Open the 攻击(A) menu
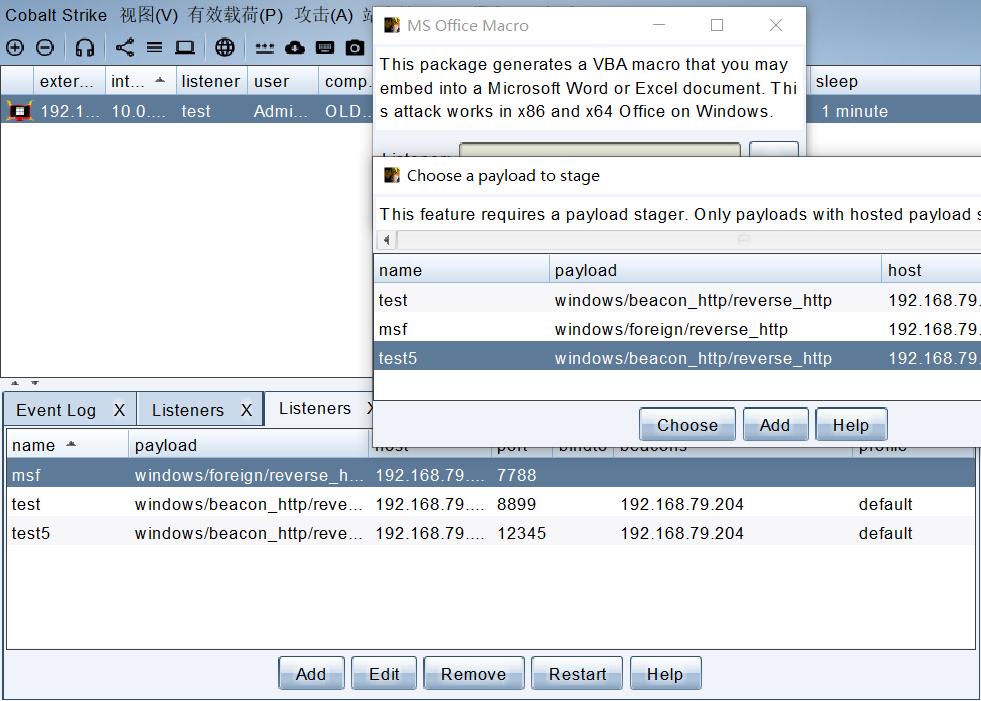Viewport: 981px width, 701px height. pyautogui.click(x=323, y=15)
